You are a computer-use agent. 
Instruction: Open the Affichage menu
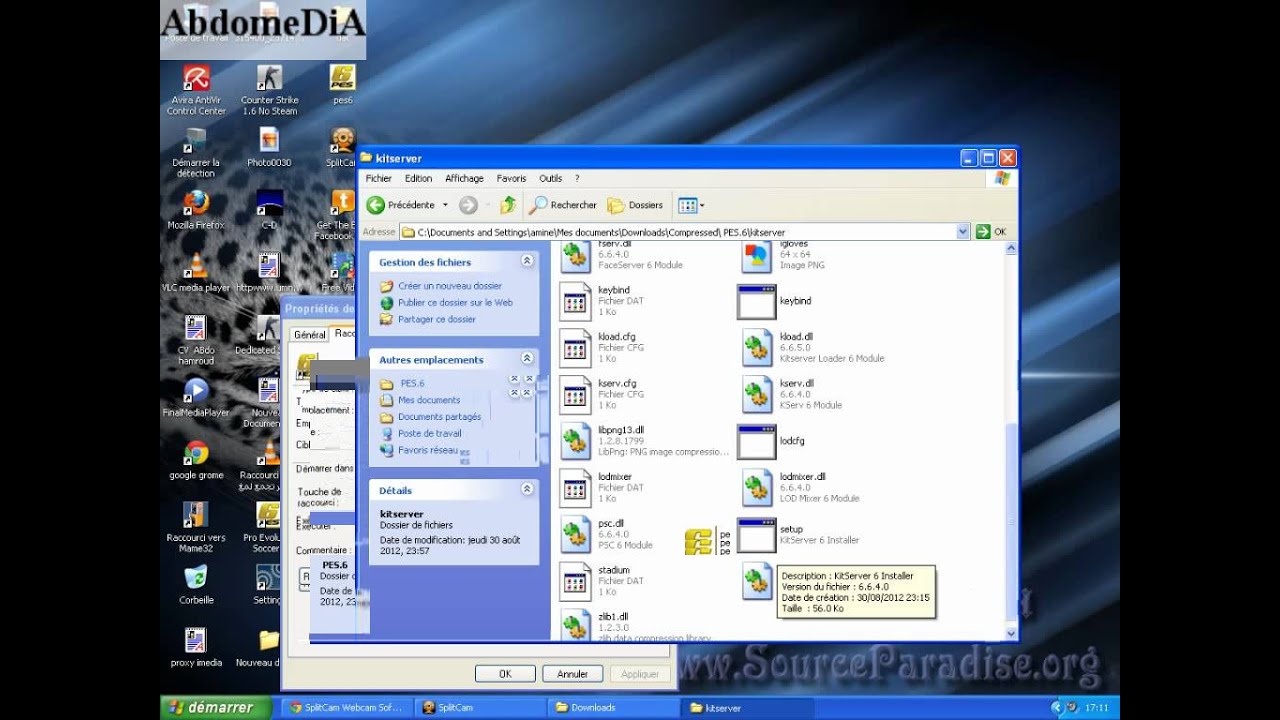coord(464,178)
